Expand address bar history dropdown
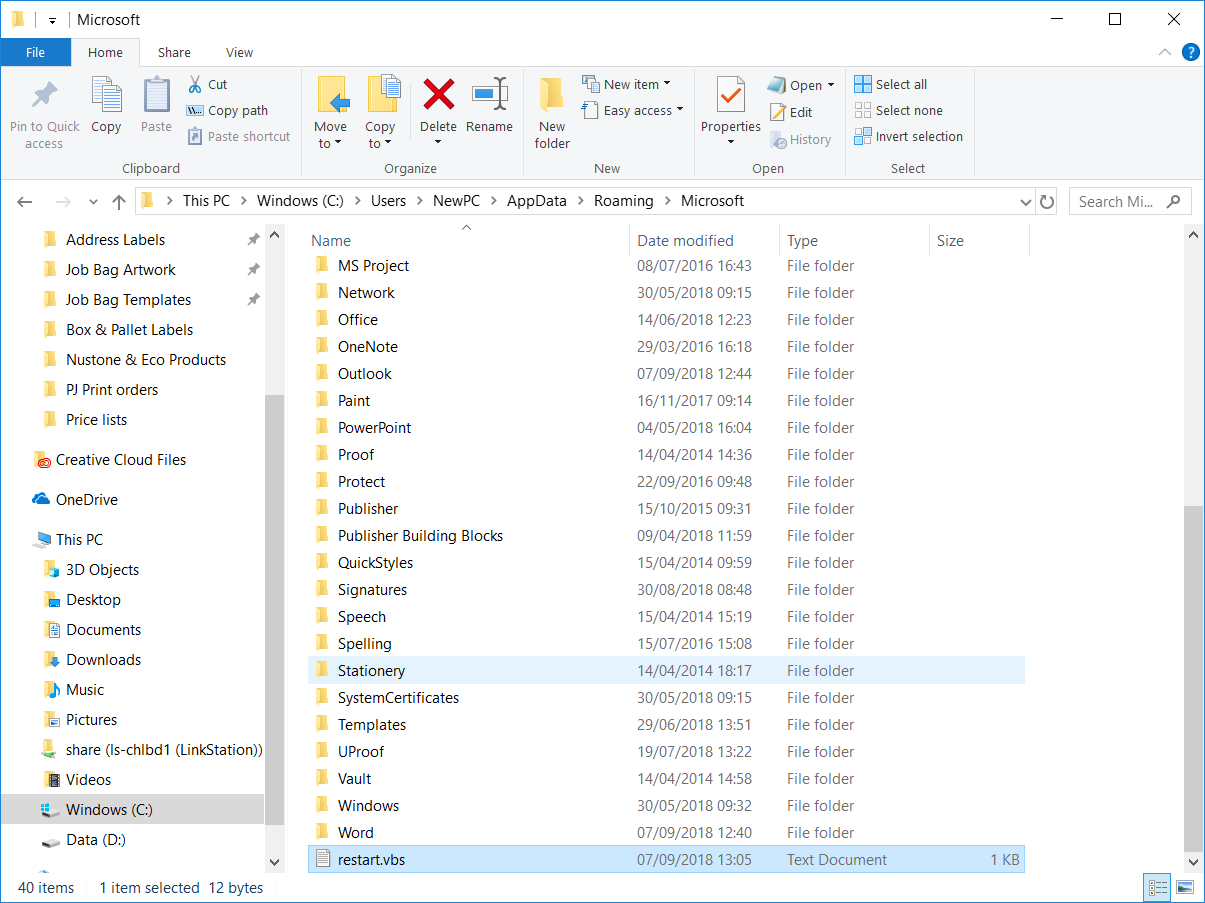This screenshot has width=1205, height=903. pos(1025,201)
